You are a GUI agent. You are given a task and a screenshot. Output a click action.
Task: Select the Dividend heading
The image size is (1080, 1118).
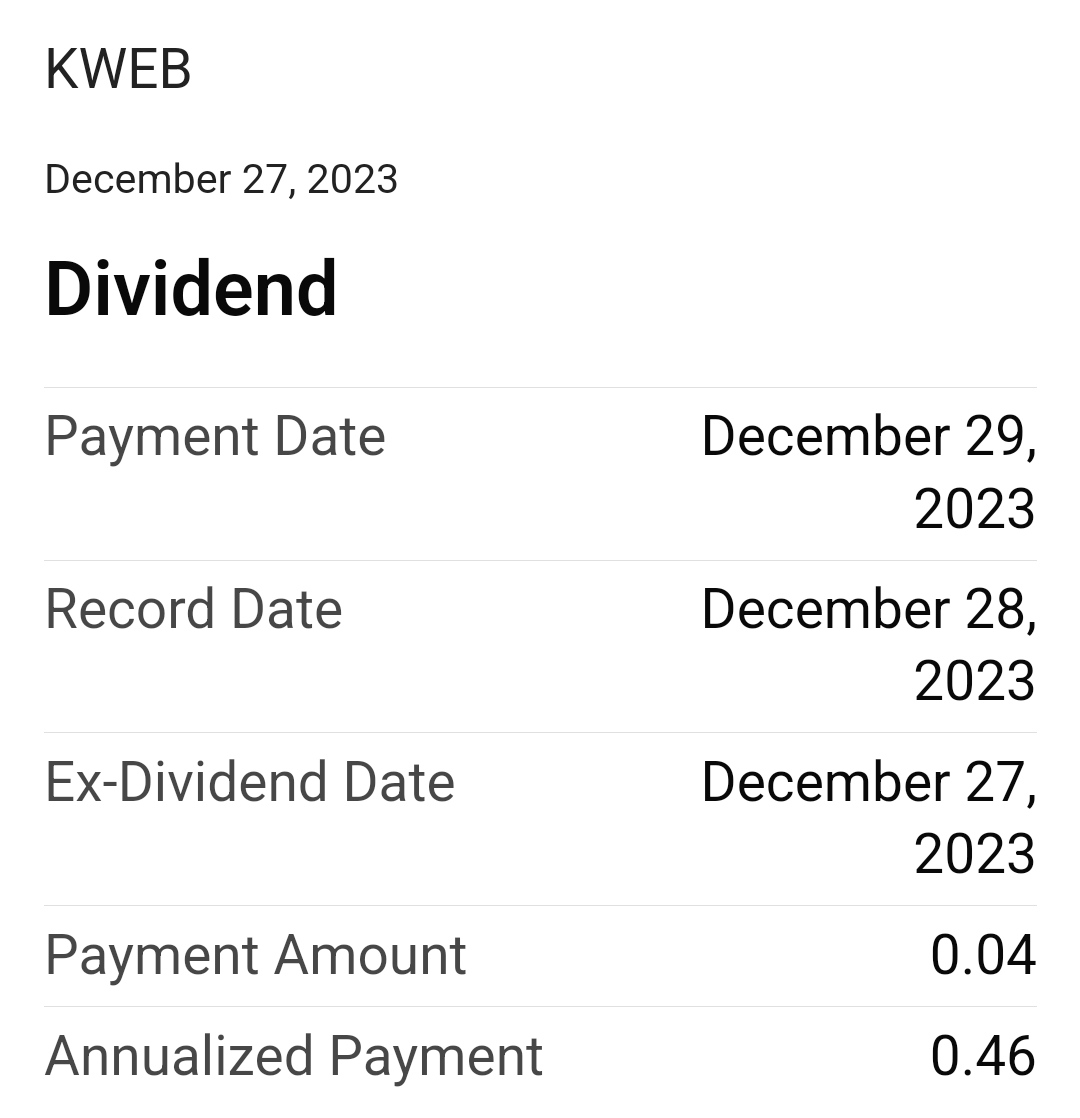pyautogui.click(x=191, y=289)
